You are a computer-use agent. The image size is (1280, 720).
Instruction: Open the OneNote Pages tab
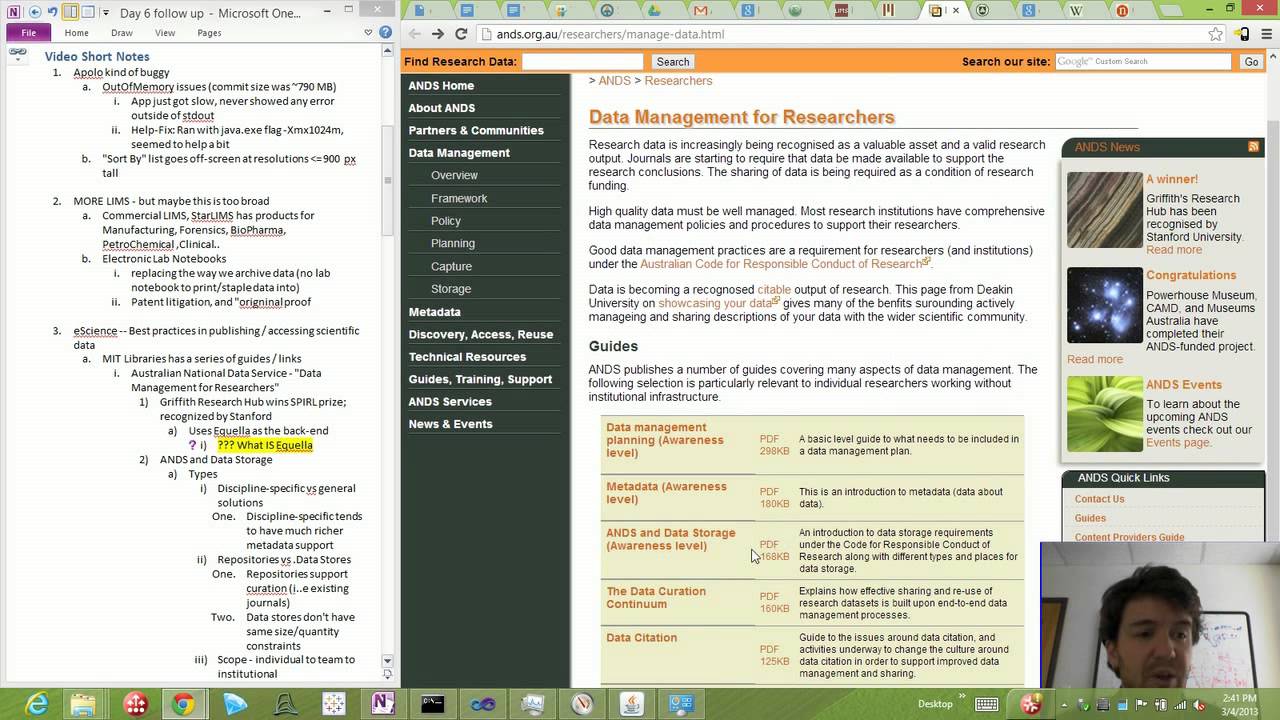[x=209, y=33]
